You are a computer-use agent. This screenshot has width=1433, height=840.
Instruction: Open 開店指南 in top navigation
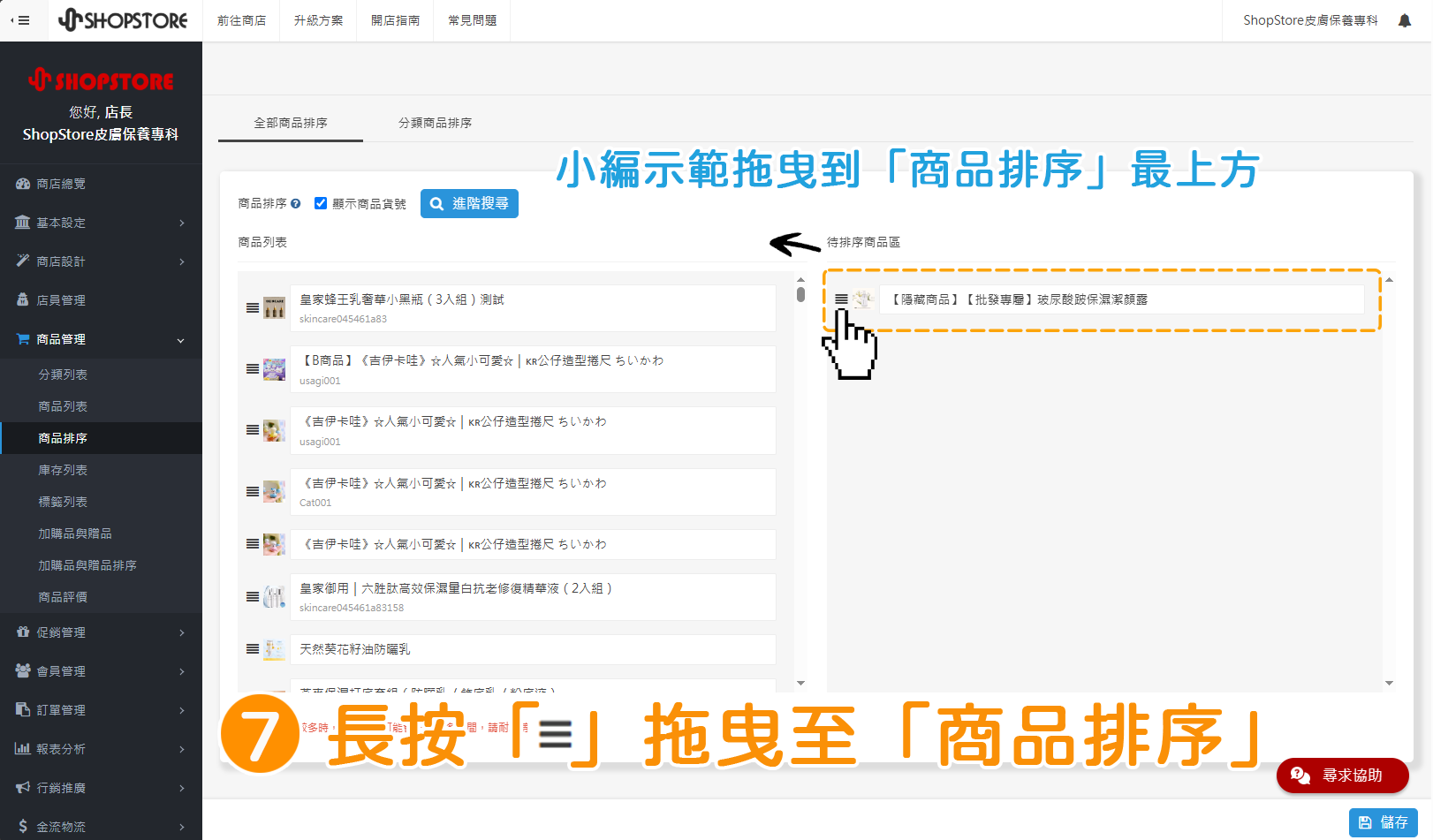395,20
